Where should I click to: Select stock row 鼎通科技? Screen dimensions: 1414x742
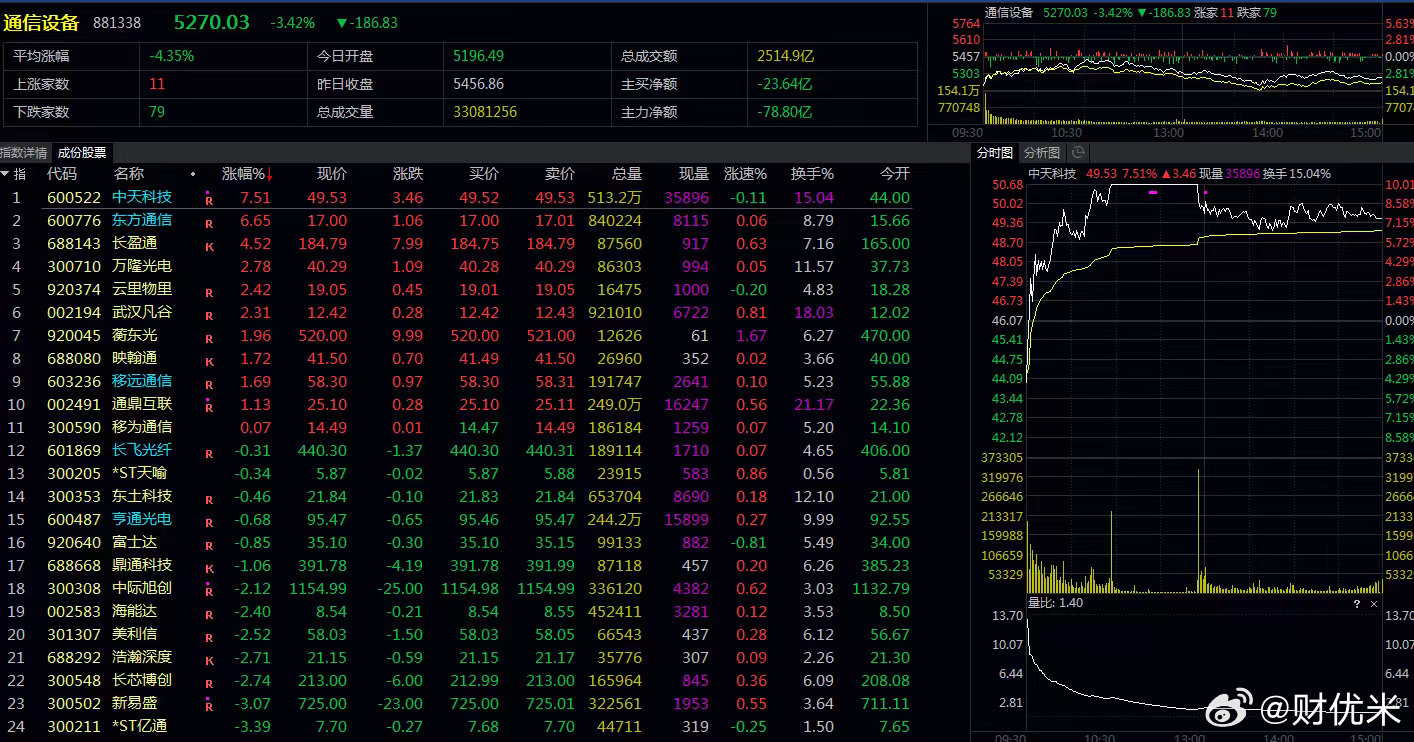(x=456, y=566)
